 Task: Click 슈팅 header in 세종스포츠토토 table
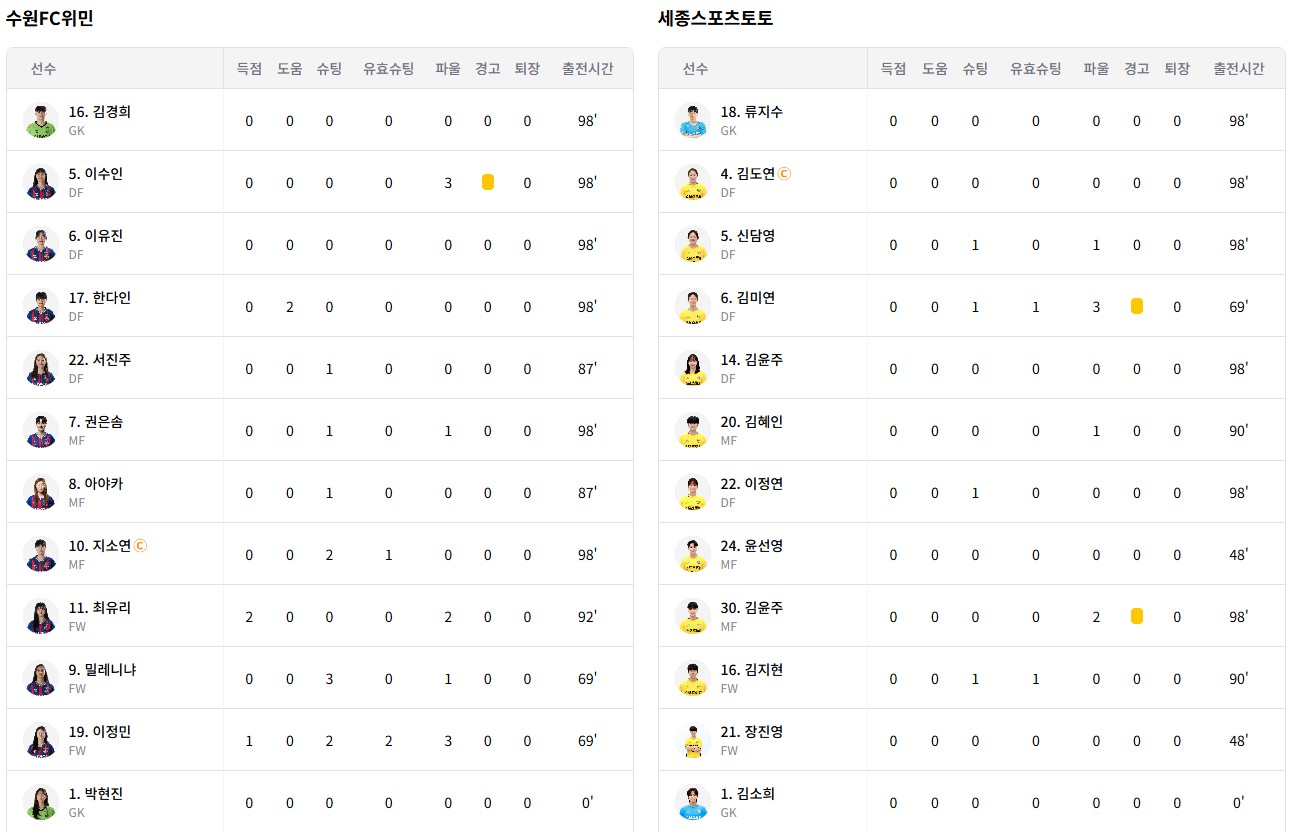click(x=975, y=69)
